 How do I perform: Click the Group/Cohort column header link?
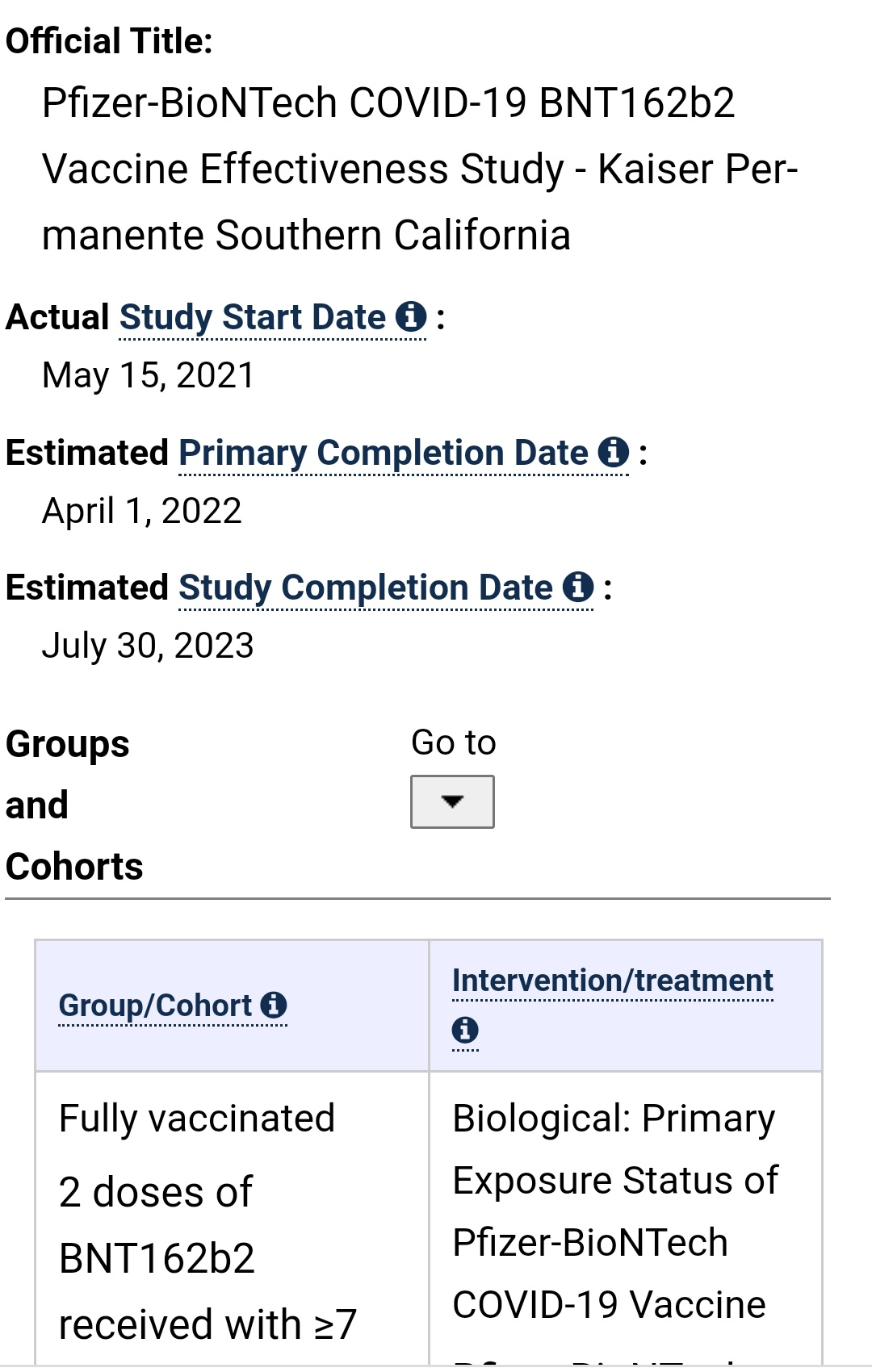point(155,1006)
